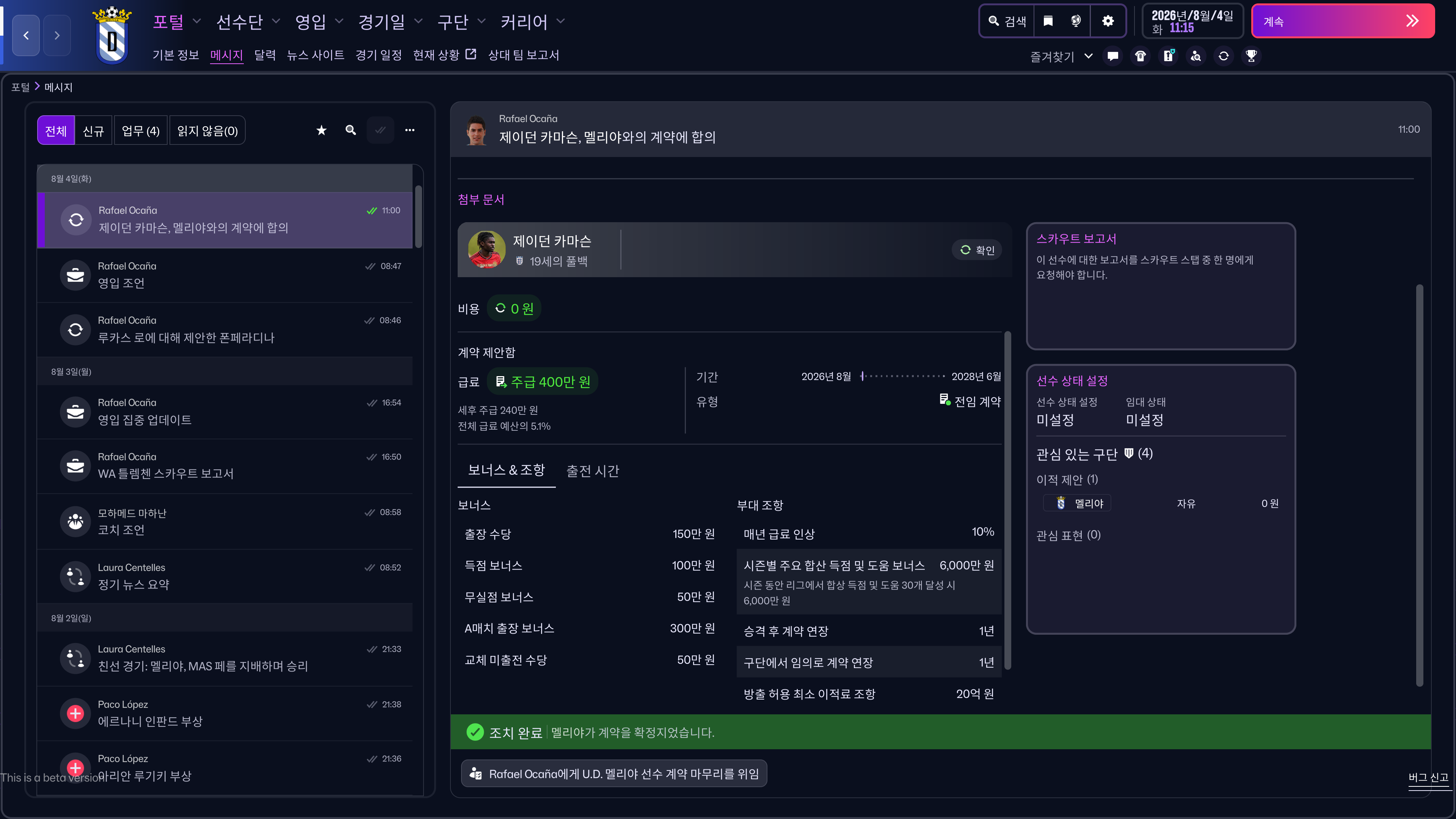Navigate back with the left arrow

26,36
